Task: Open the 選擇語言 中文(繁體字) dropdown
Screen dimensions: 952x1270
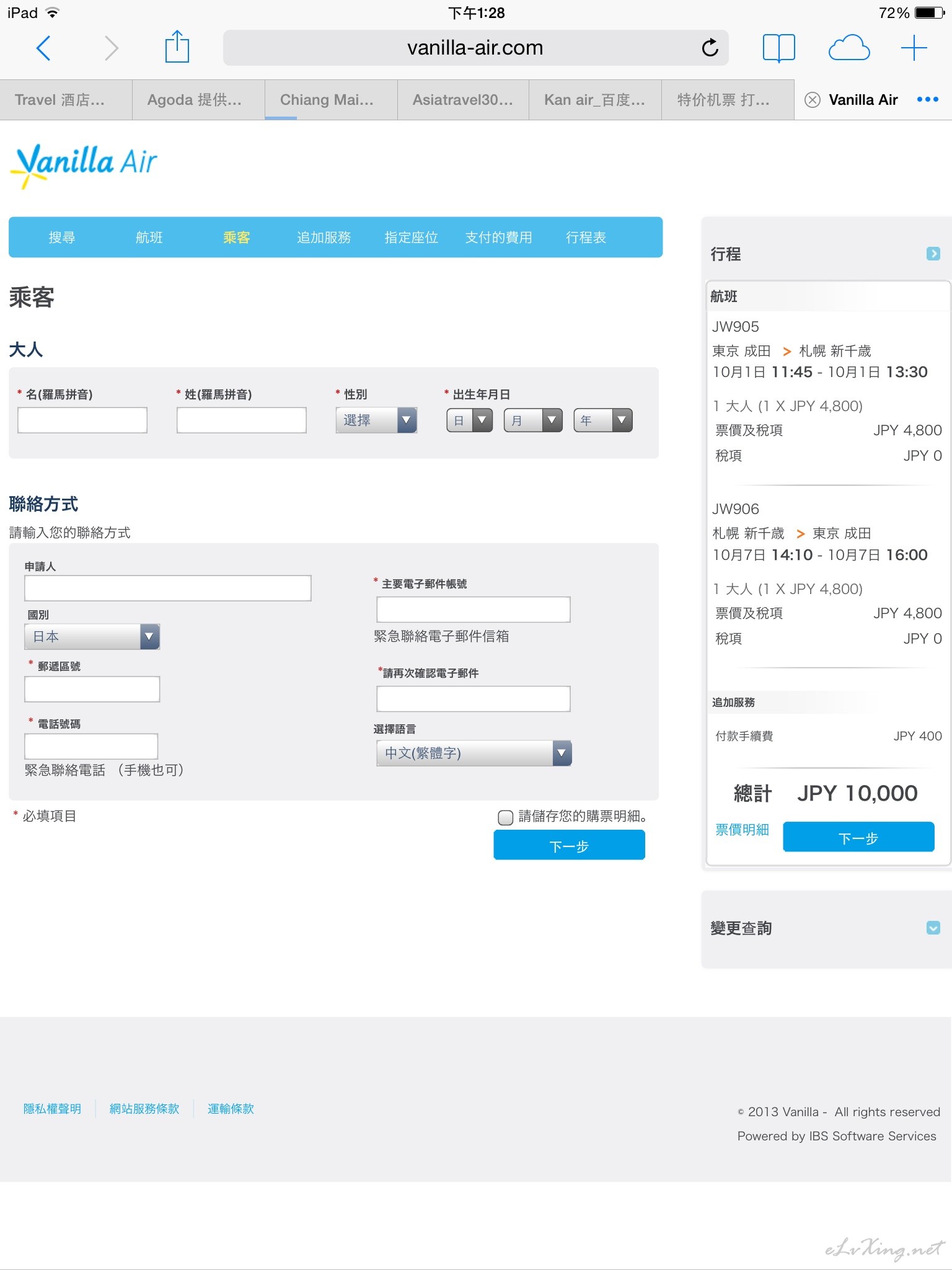Action: click(474, 753)
